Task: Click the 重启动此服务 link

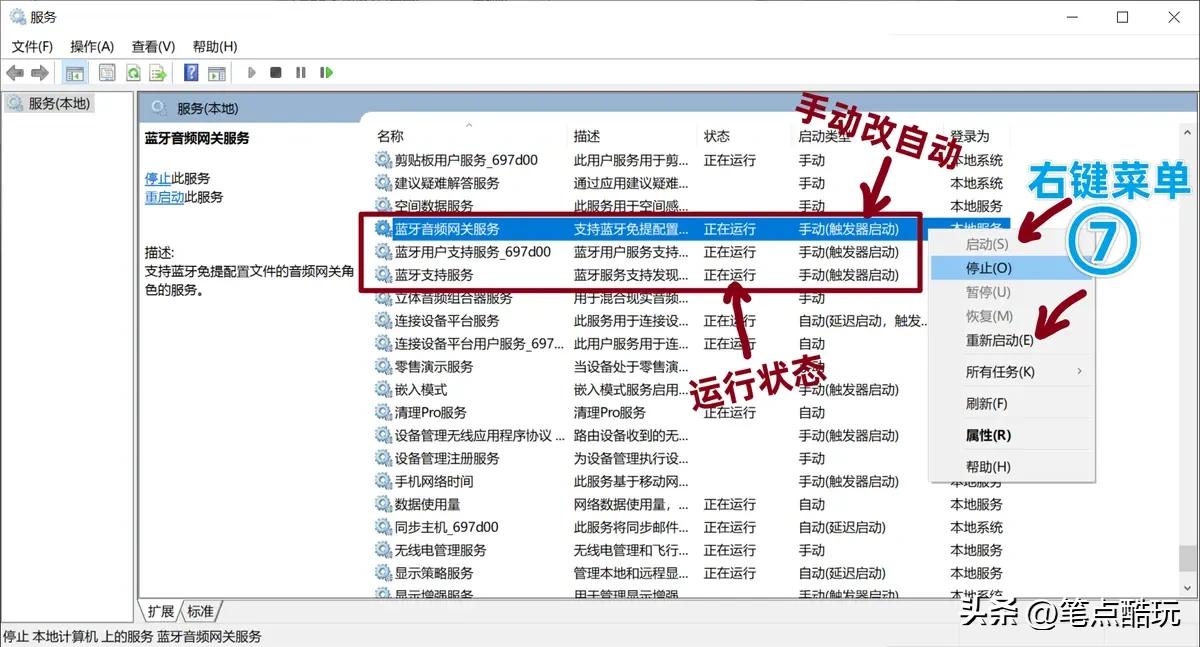Action: (166, 196)
